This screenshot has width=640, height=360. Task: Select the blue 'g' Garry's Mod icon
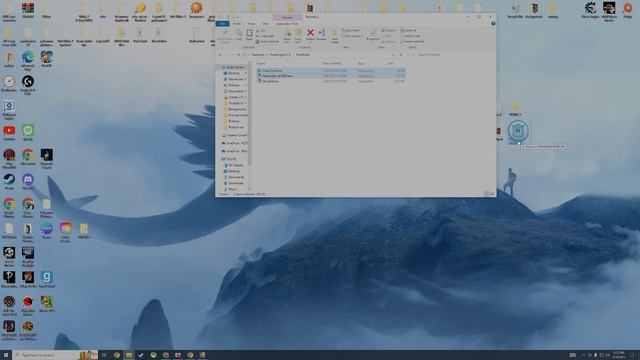point(47,279)
